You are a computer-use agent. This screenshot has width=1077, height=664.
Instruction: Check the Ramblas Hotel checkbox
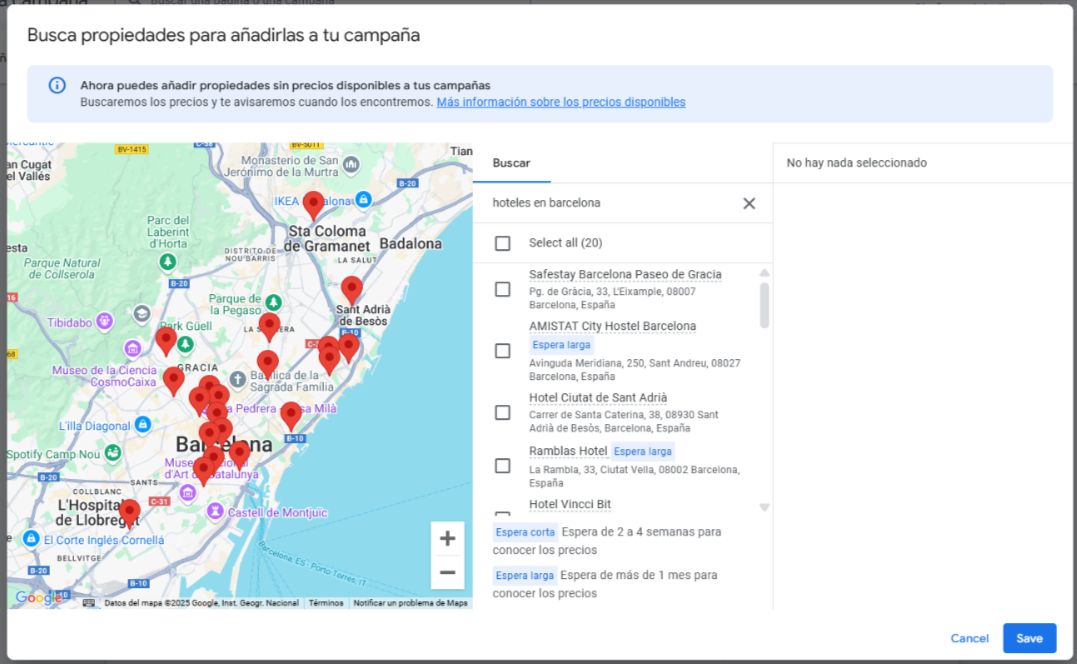click(503, 466)
